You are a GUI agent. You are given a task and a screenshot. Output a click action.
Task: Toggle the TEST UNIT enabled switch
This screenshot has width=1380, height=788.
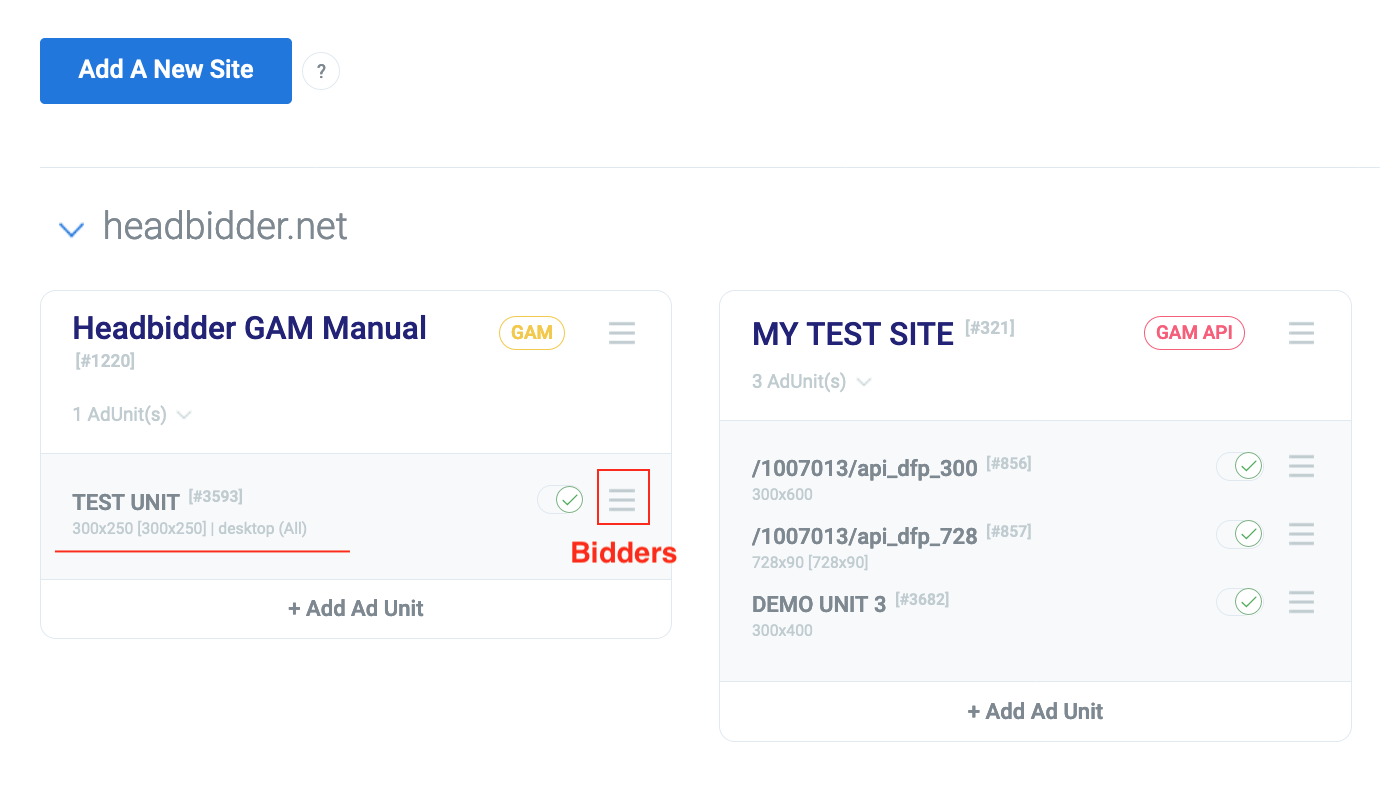[x=560, y=499]
